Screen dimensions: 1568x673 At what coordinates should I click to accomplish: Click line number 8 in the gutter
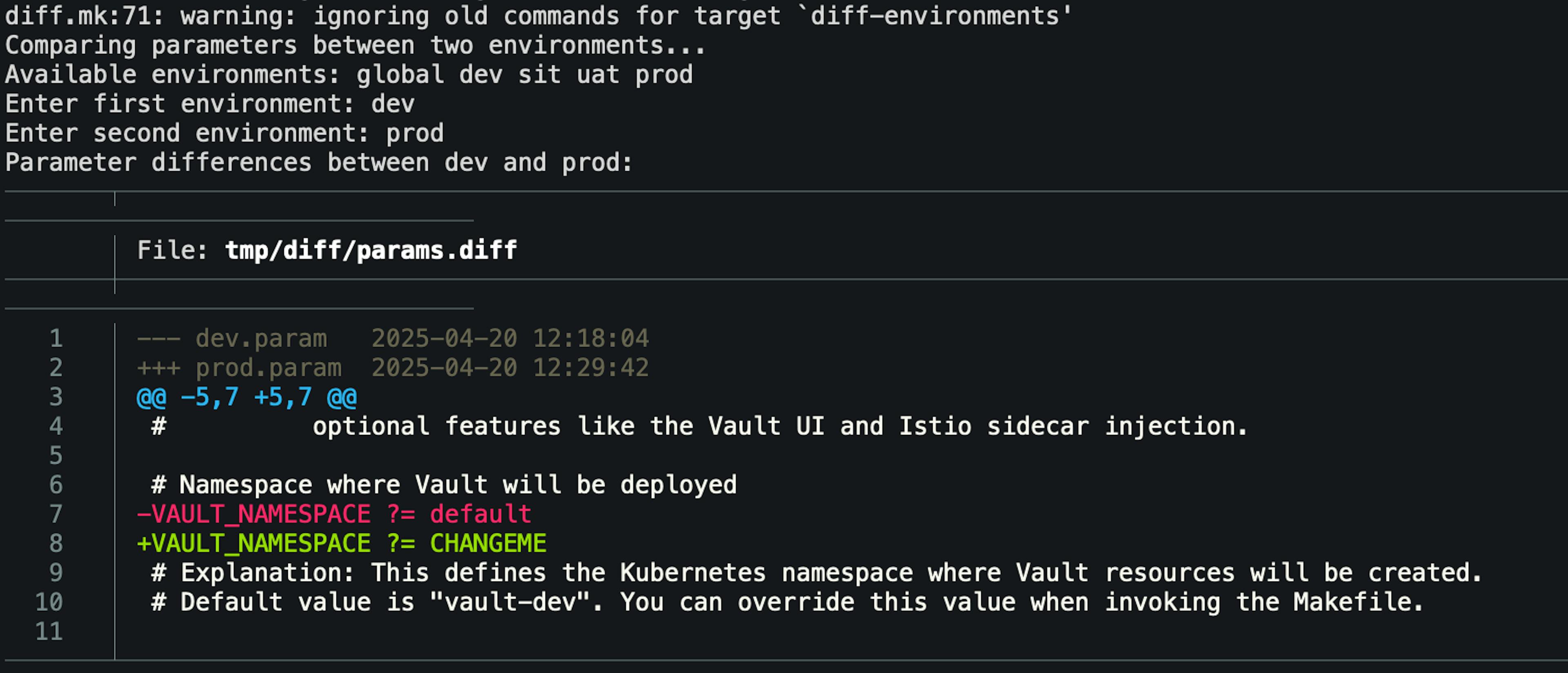tap(56, 543)
